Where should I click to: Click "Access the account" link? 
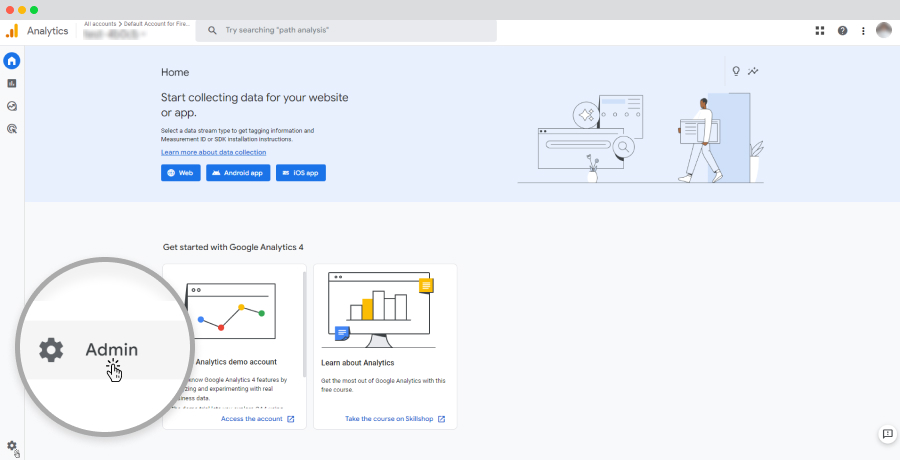point(251,419)
